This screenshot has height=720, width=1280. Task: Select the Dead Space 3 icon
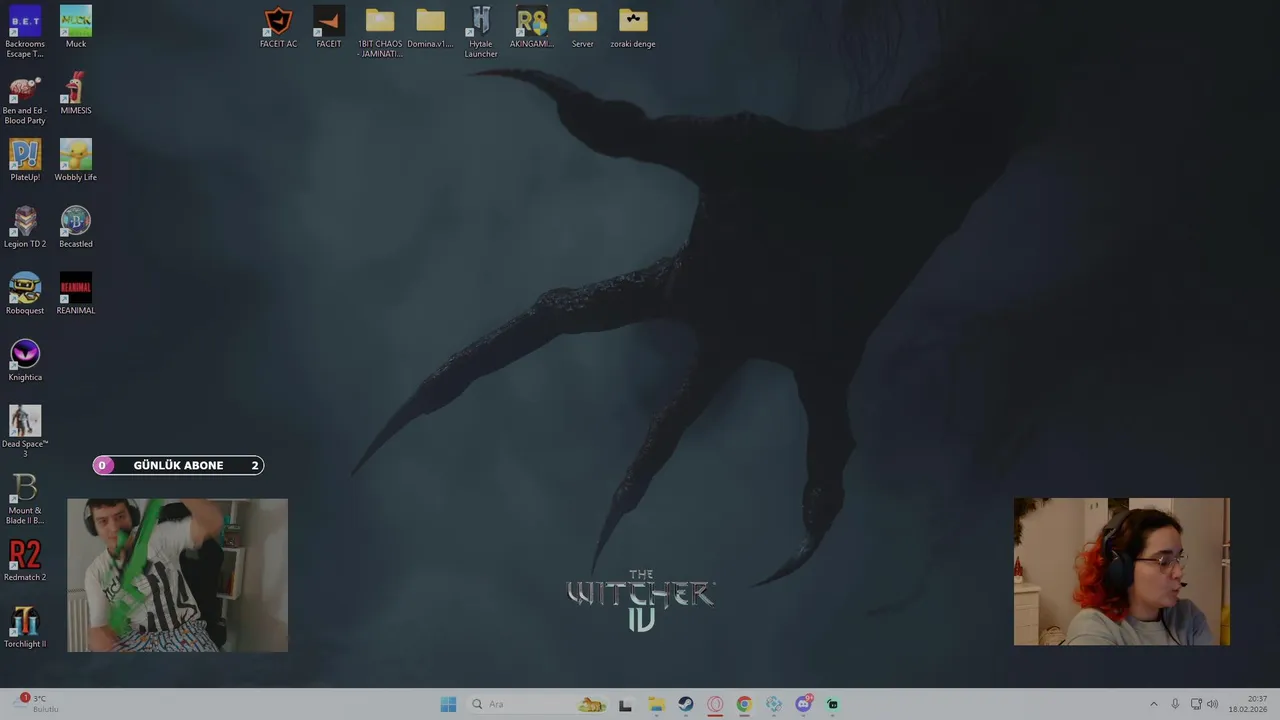[x=25, y=432]
